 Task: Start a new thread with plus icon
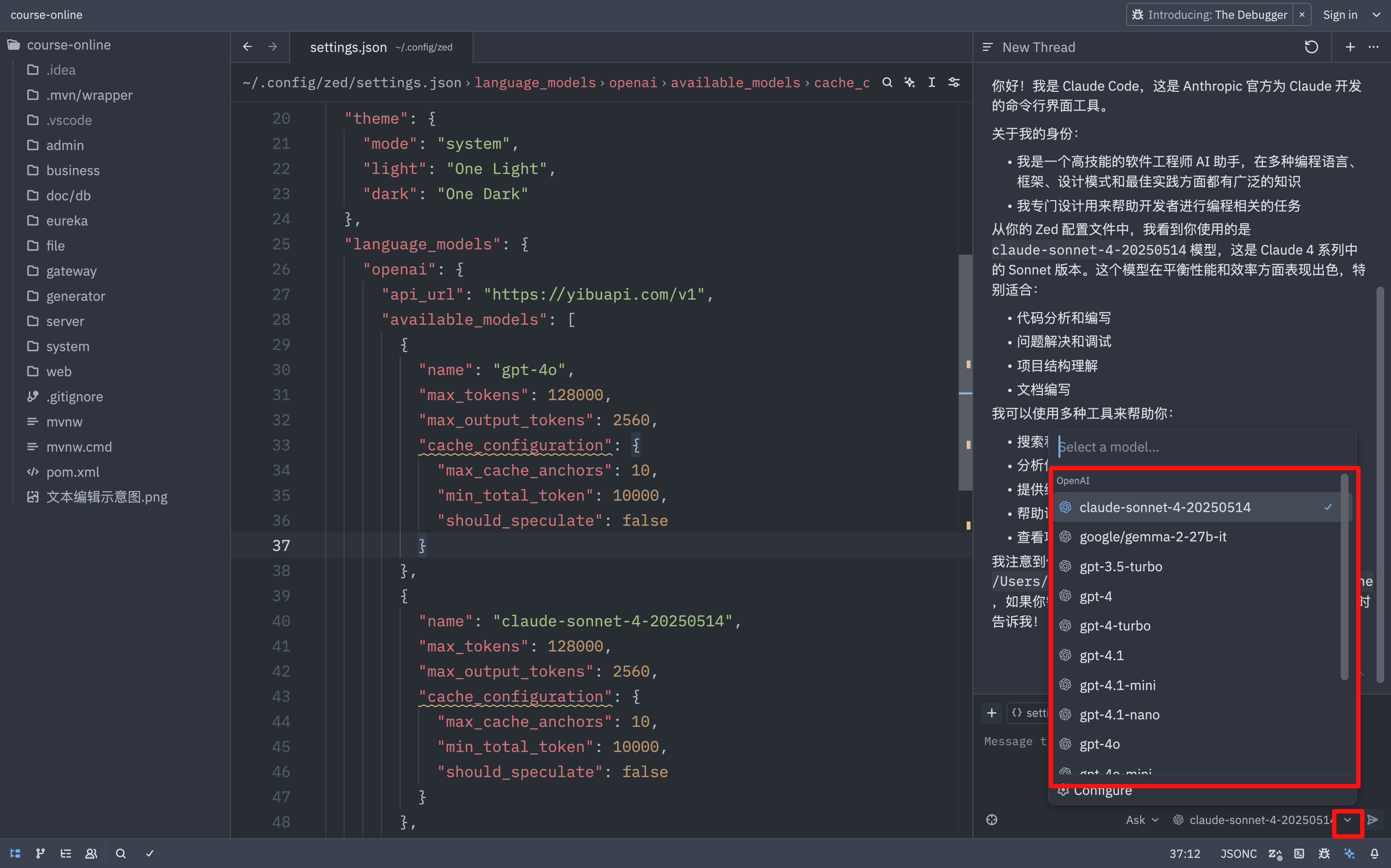pos(1350,47)
